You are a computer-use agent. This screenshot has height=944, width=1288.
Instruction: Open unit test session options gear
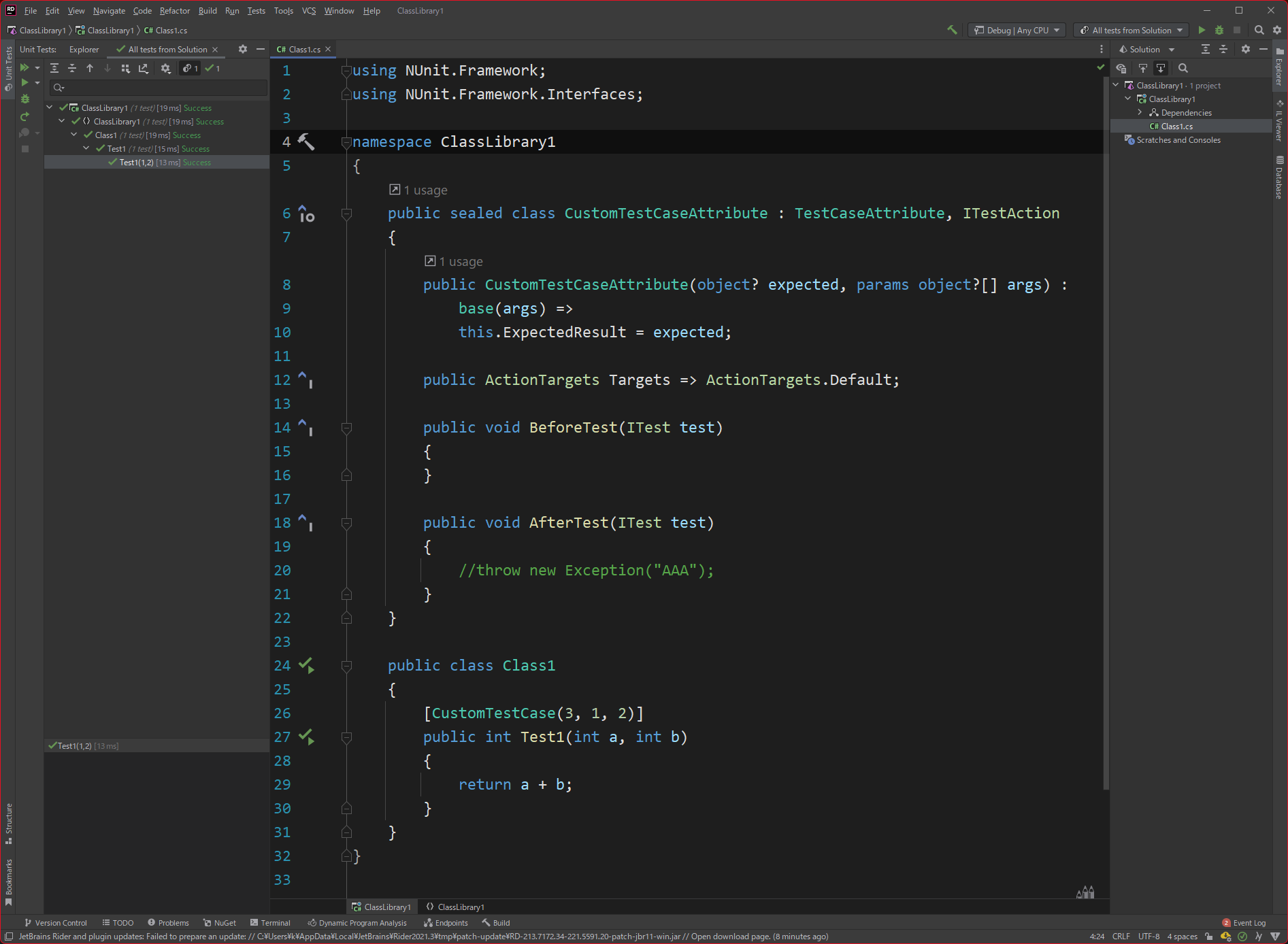[x=166, y=68]
